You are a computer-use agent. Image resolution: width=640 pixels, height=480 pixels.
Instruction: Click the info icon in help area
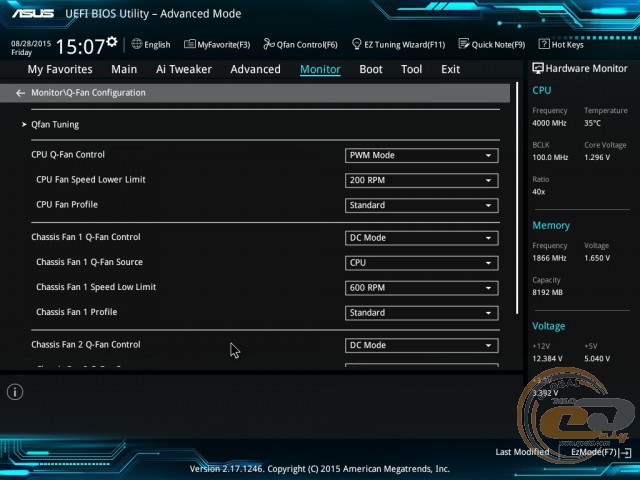[15, 392]
